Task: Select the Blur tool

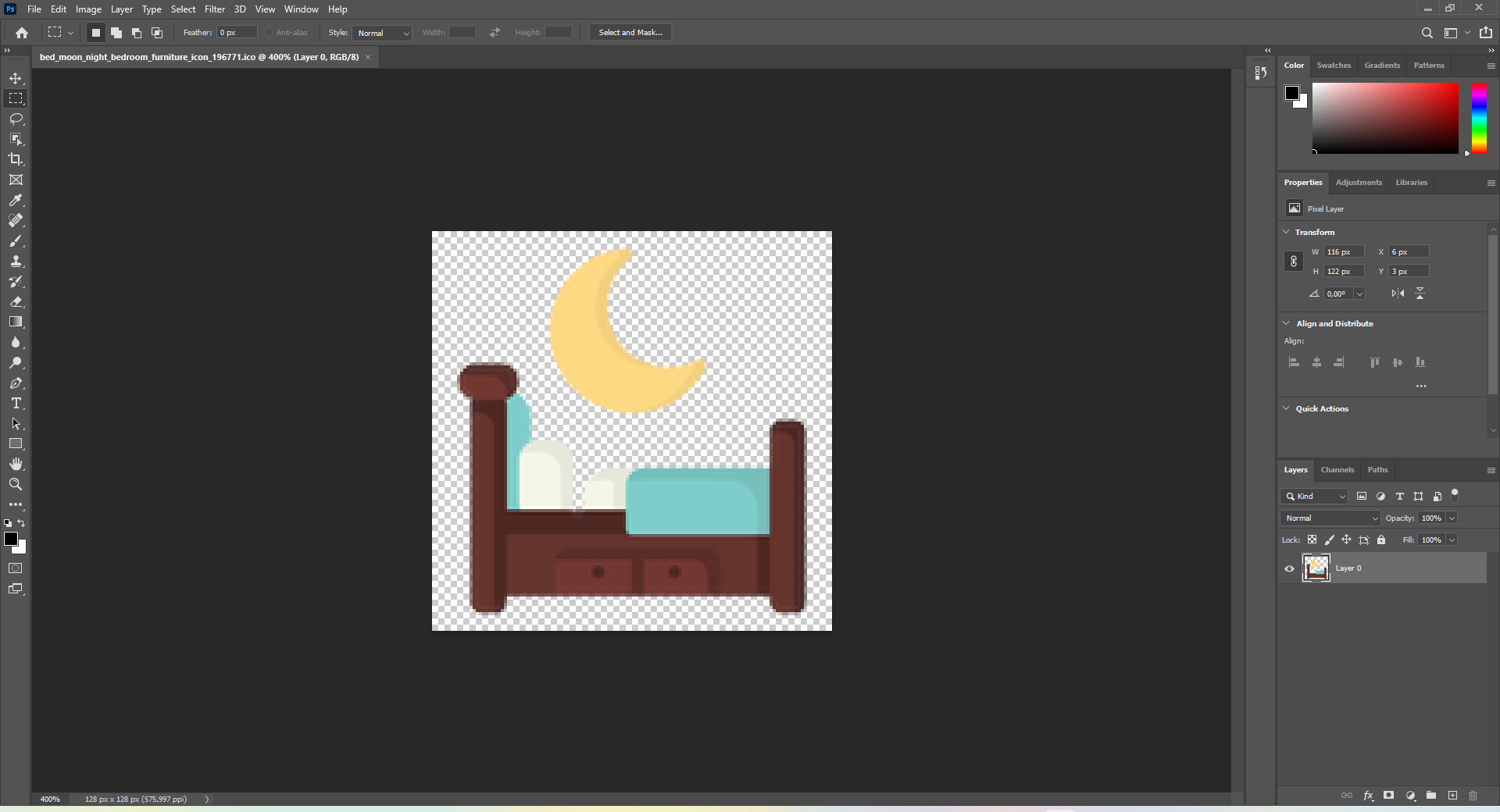Action: click(x=16, y=342)
